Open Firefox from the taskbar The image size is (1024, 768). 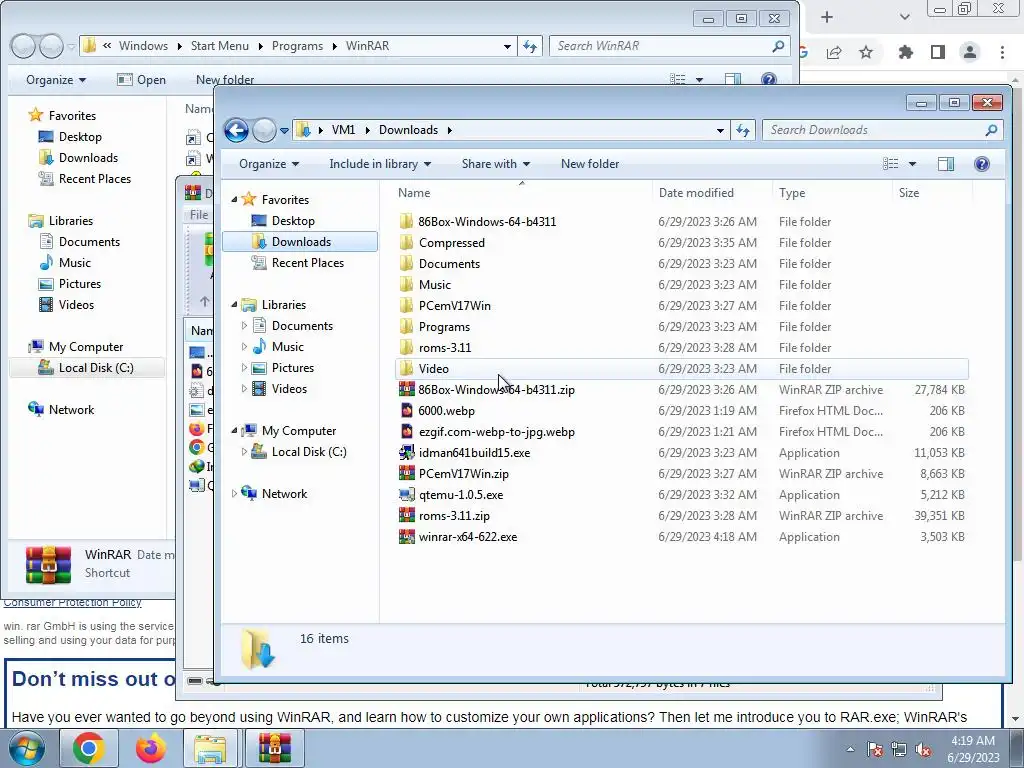151,748
